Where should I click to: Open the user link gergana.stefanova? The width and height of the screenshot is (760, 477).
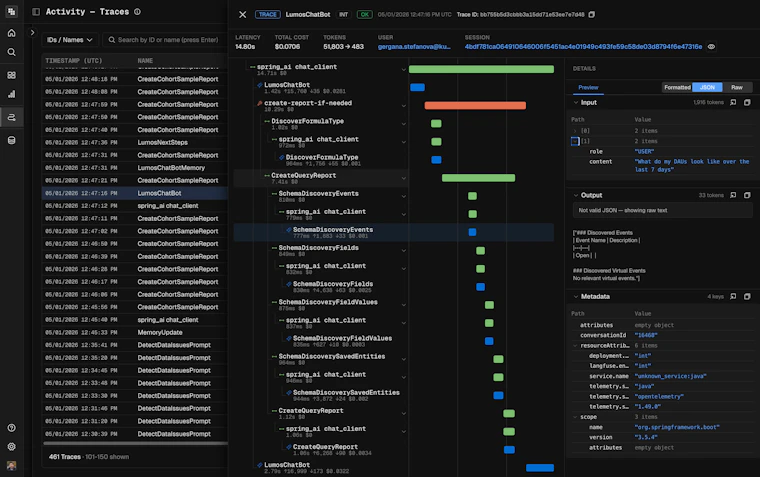coord(414,47)
